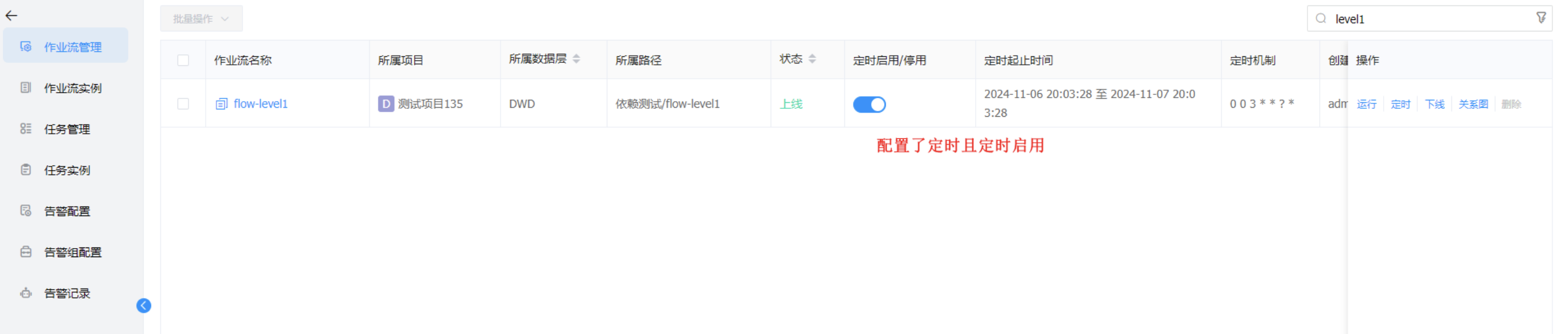This screenshot has width=1568, height=334.
Task: Open 作业流实例 in sidebar menu
Action: (73, 88)
